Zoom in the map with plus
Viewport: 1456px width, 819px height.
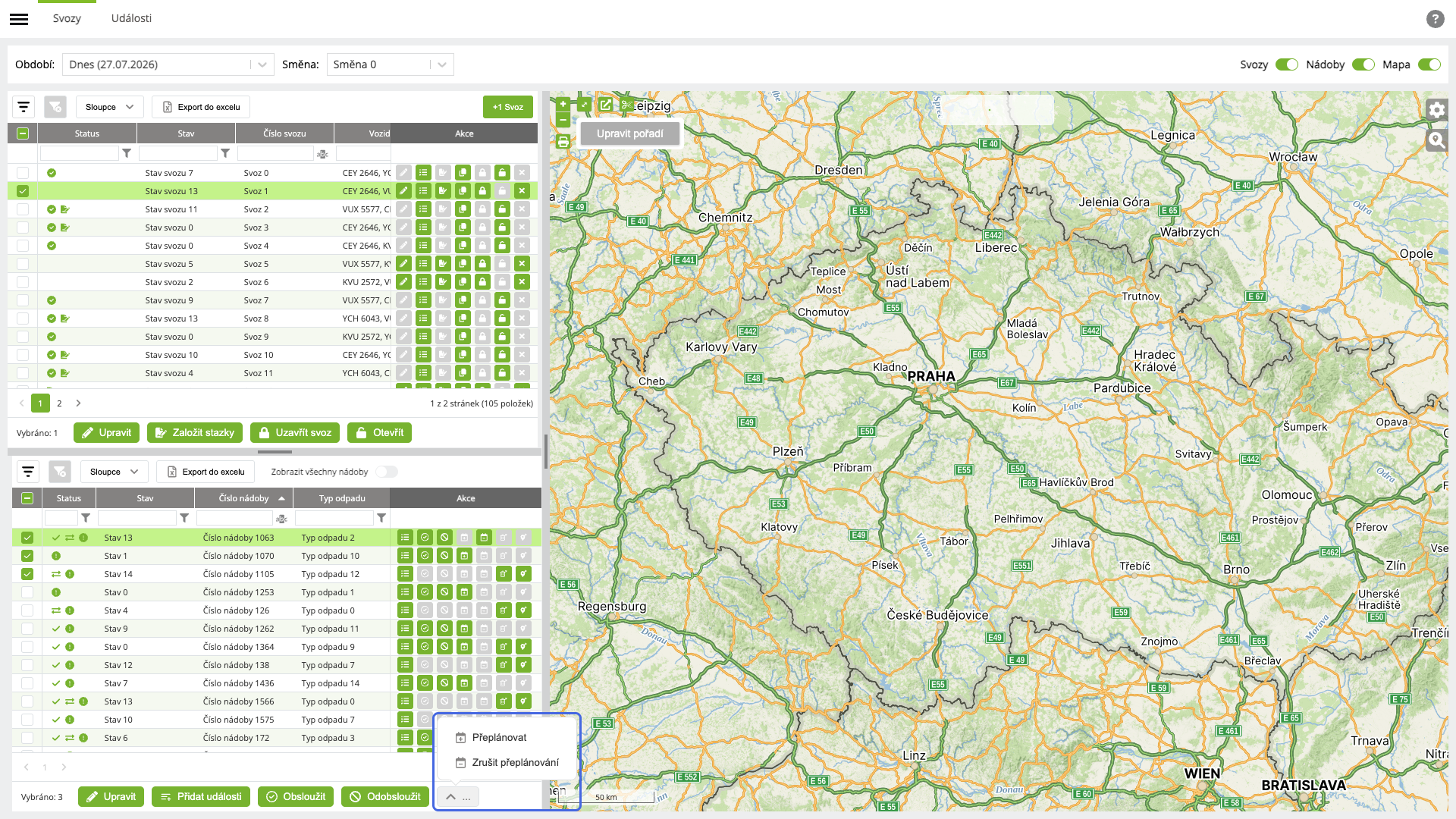pos(563,105)
